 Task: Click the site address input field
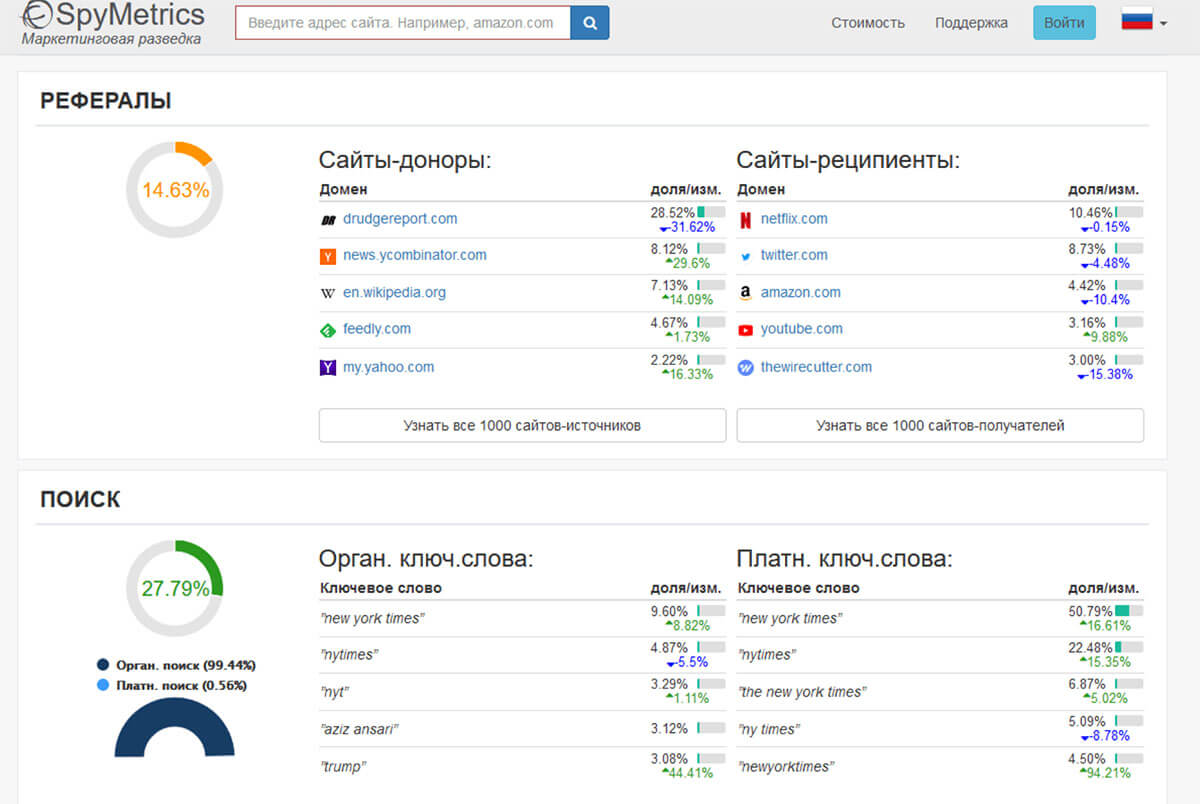400,21
